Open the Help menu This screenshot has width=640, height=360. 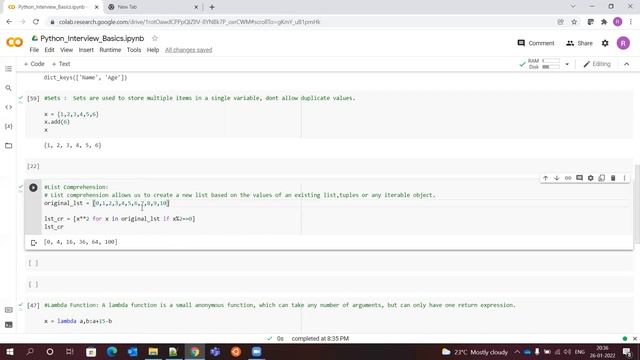(x=153, y=50)
